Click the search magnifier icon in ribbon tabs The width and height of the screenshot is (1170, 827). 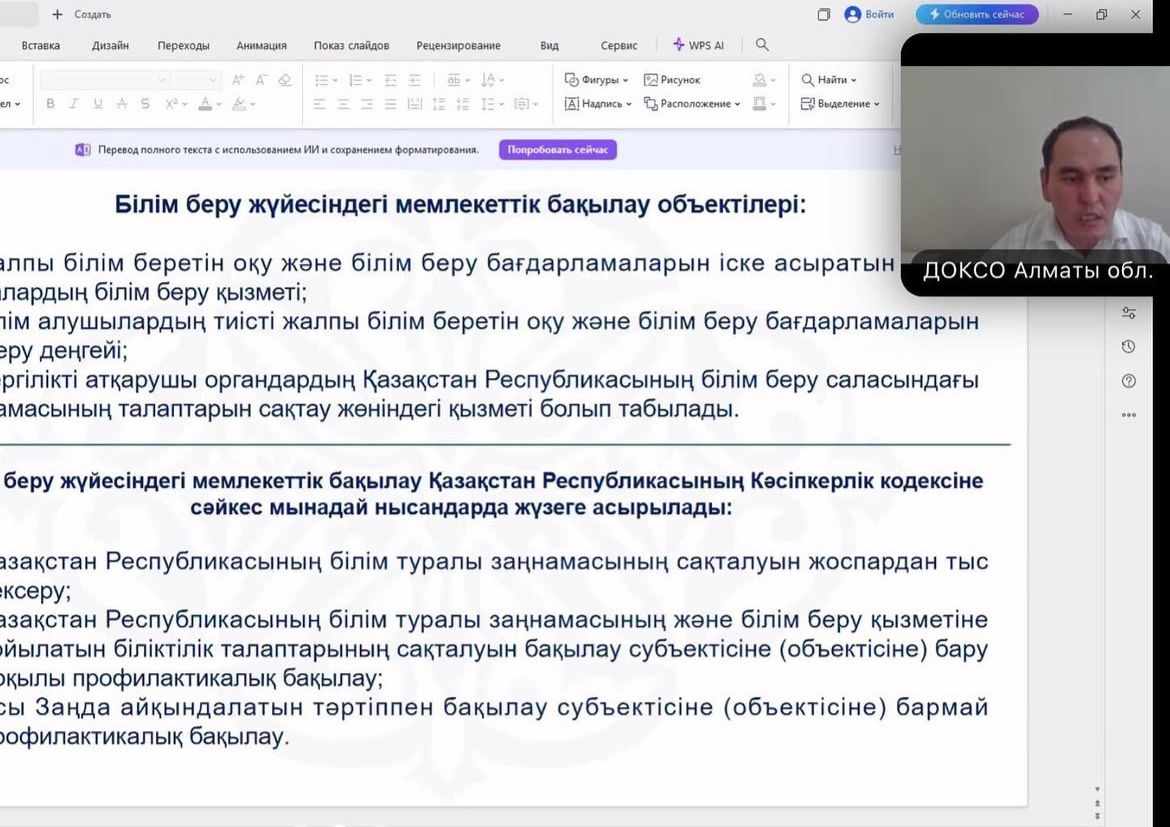pyautogui.click(x=762, y=45)
